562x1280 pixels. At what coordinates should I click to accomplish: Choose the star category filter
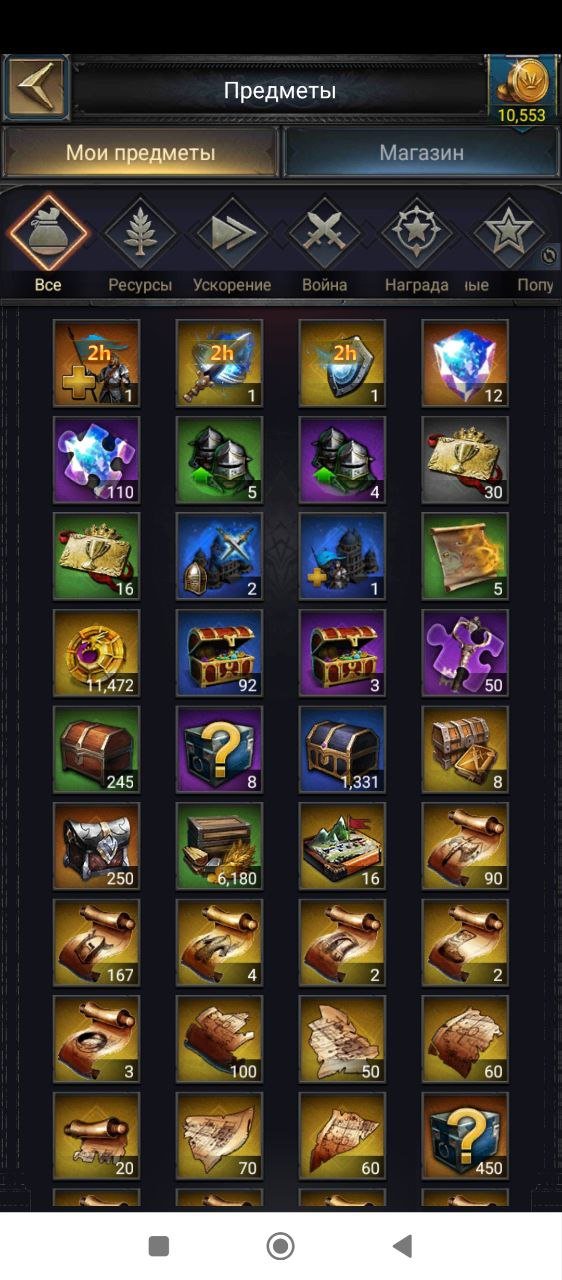(x=508, y=232)
